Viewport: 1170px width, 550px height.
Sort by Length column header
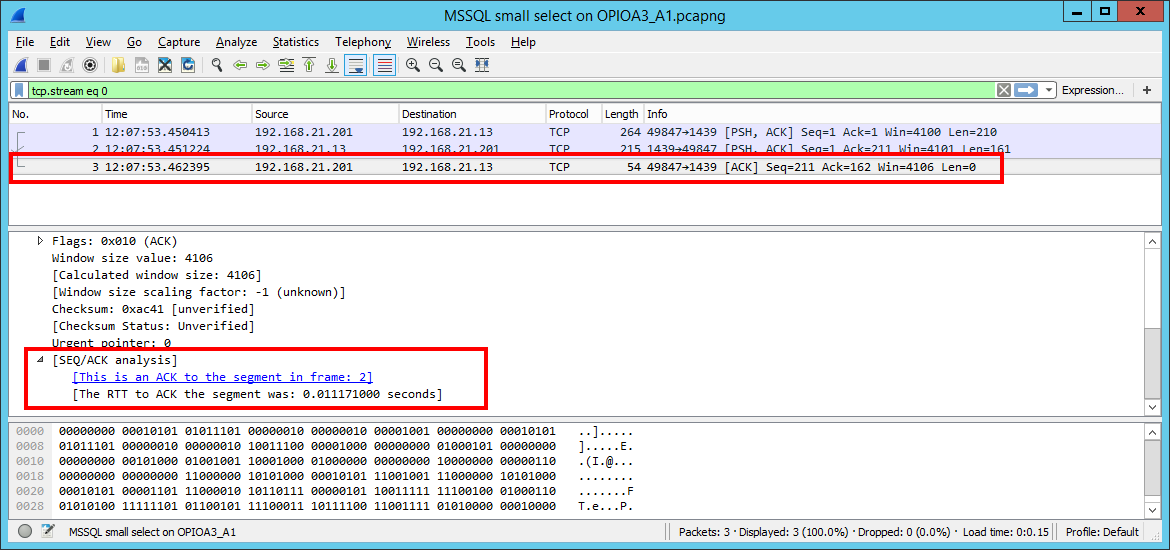[622, 114]
